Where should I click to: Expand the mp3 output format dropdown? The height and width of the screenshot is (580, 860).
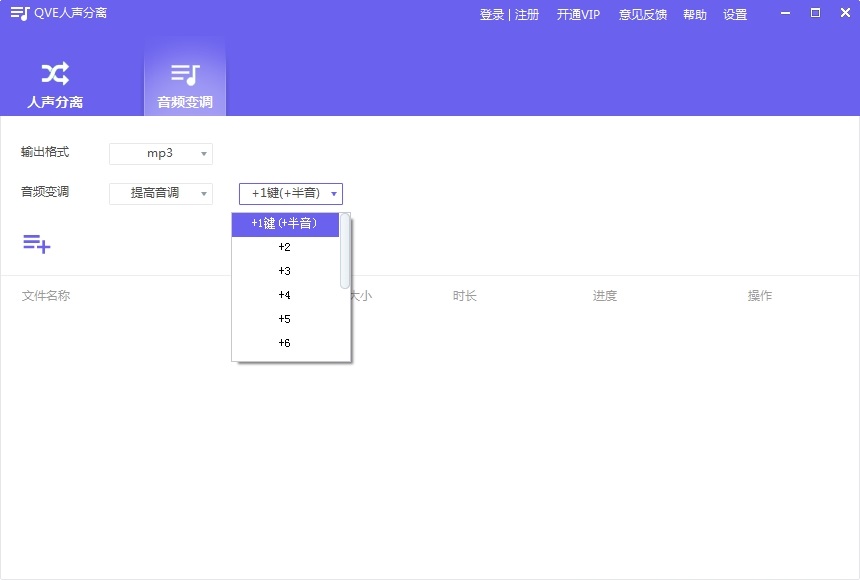pos(160,153)
